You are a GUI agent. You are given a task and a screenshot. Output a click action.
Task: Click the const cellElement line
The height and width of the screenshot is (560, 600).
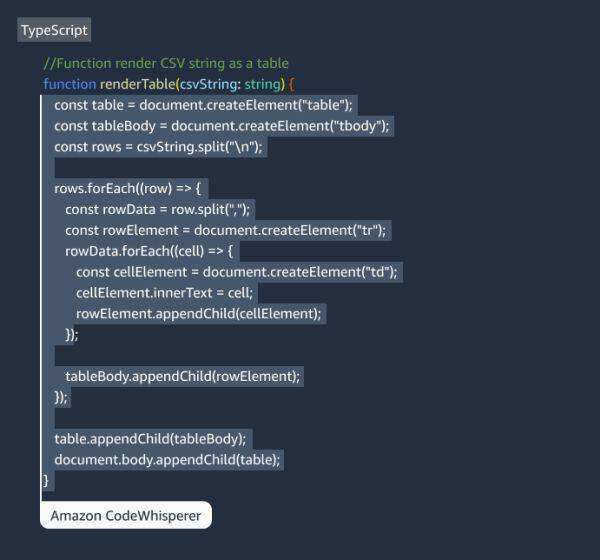coord(236,272)
